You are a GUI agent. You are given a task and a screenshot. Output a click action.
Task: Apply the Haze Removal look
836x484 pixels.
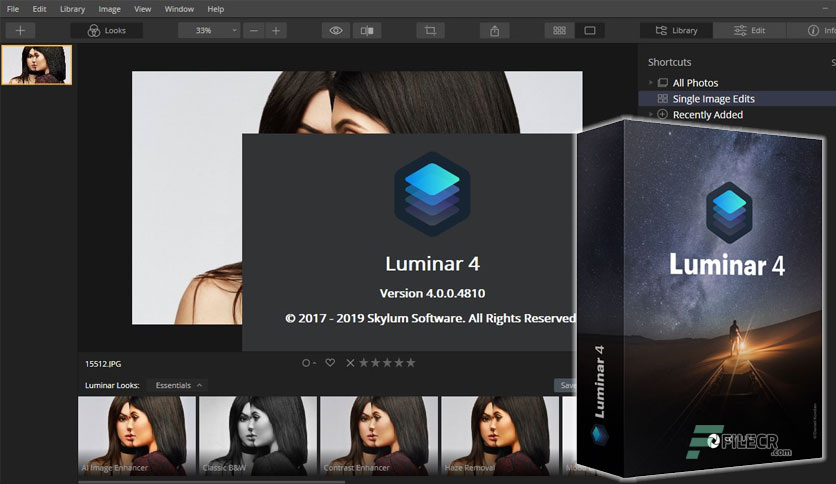tap(500, 435)
